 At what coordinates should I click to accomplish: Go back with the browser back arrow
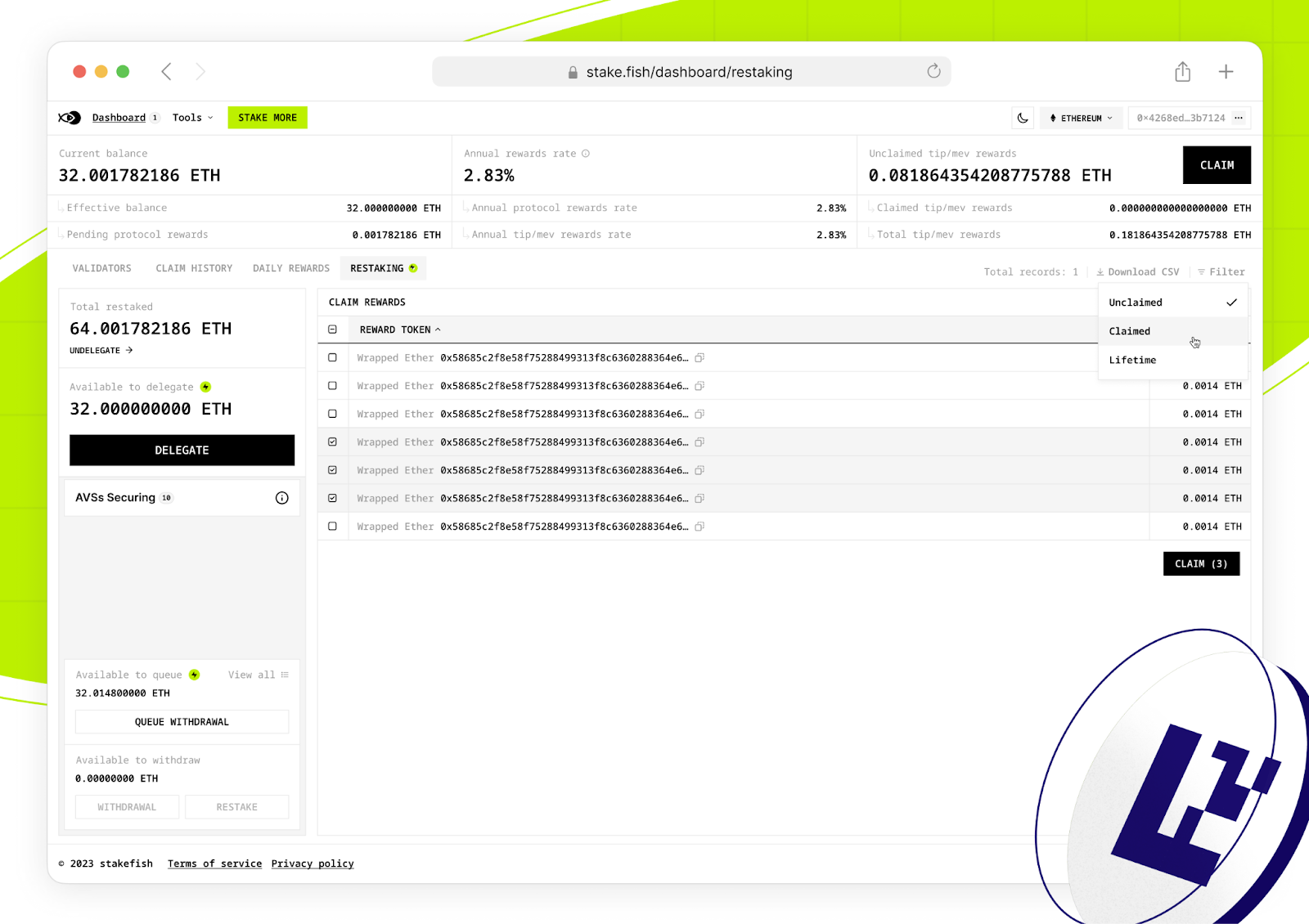[166, 72]
